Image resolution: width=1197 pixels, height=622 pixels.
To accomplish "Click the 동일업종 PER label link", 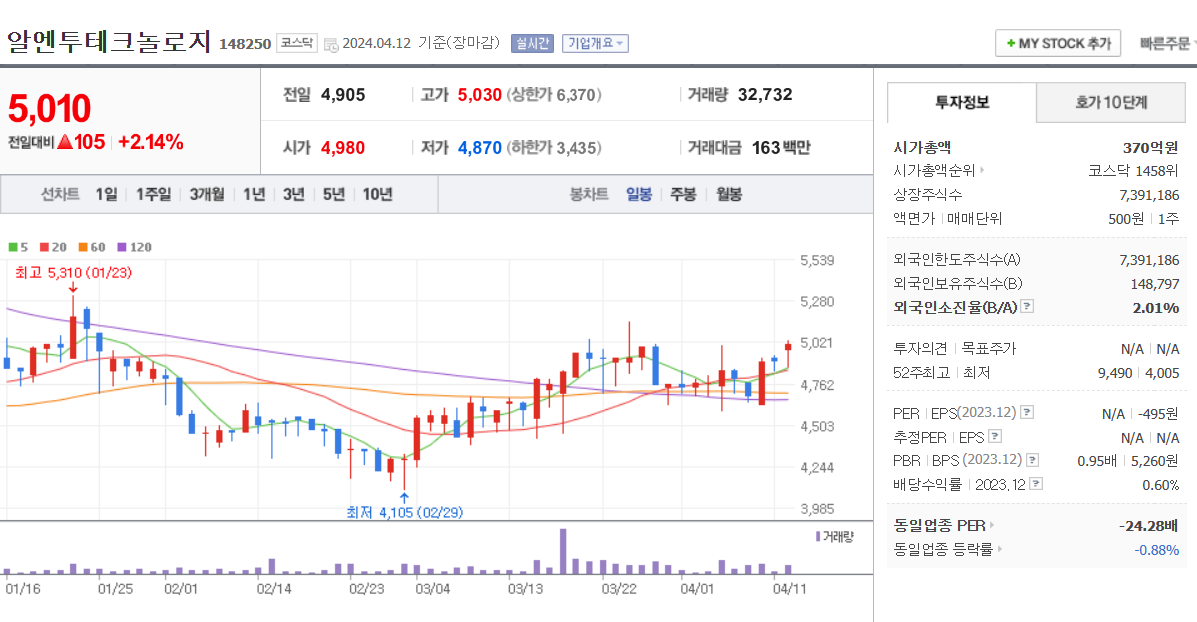I will coord(939,525).
